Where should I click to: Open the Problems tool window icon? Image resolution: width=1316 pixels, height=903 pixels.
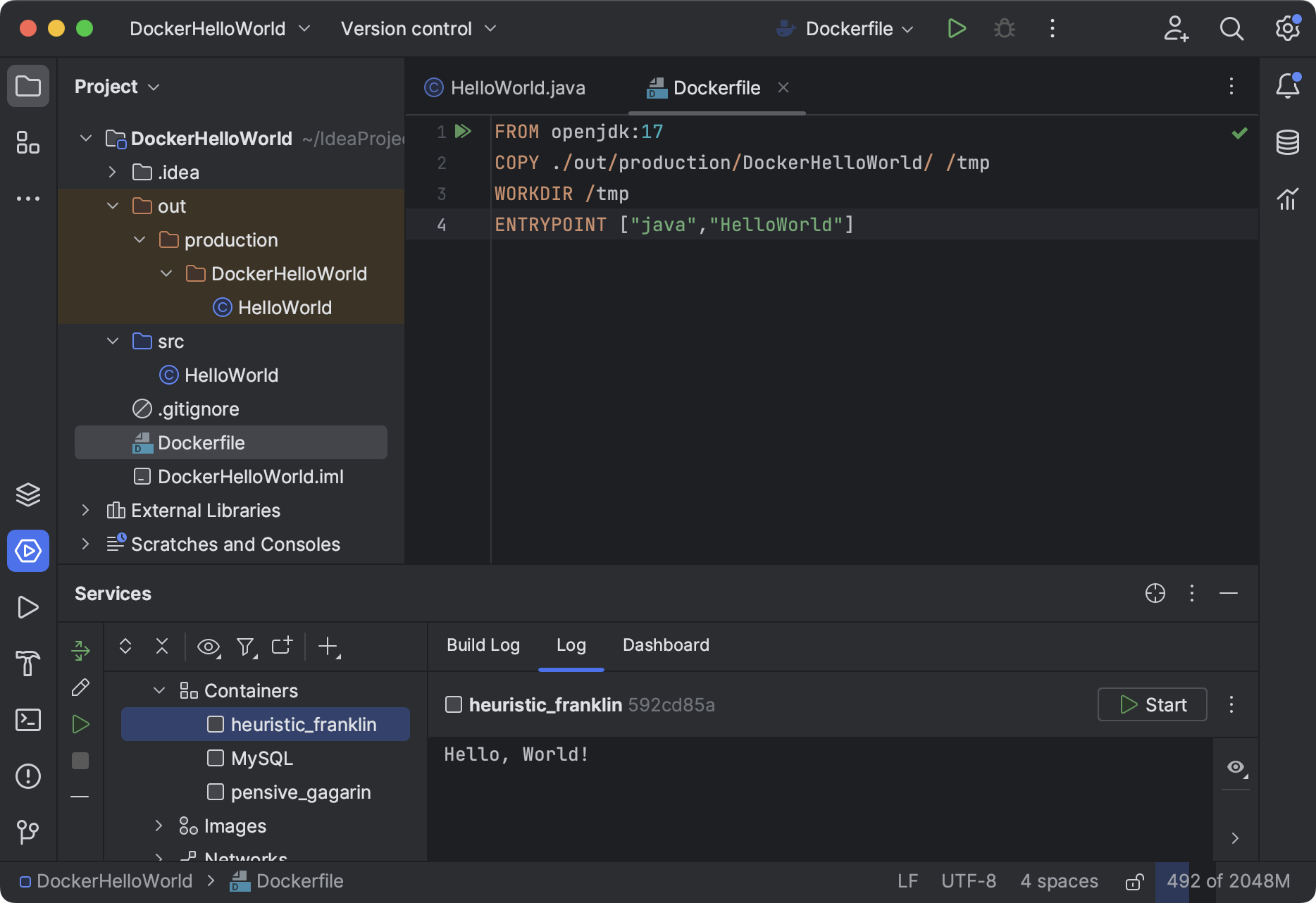click(28, 776)
